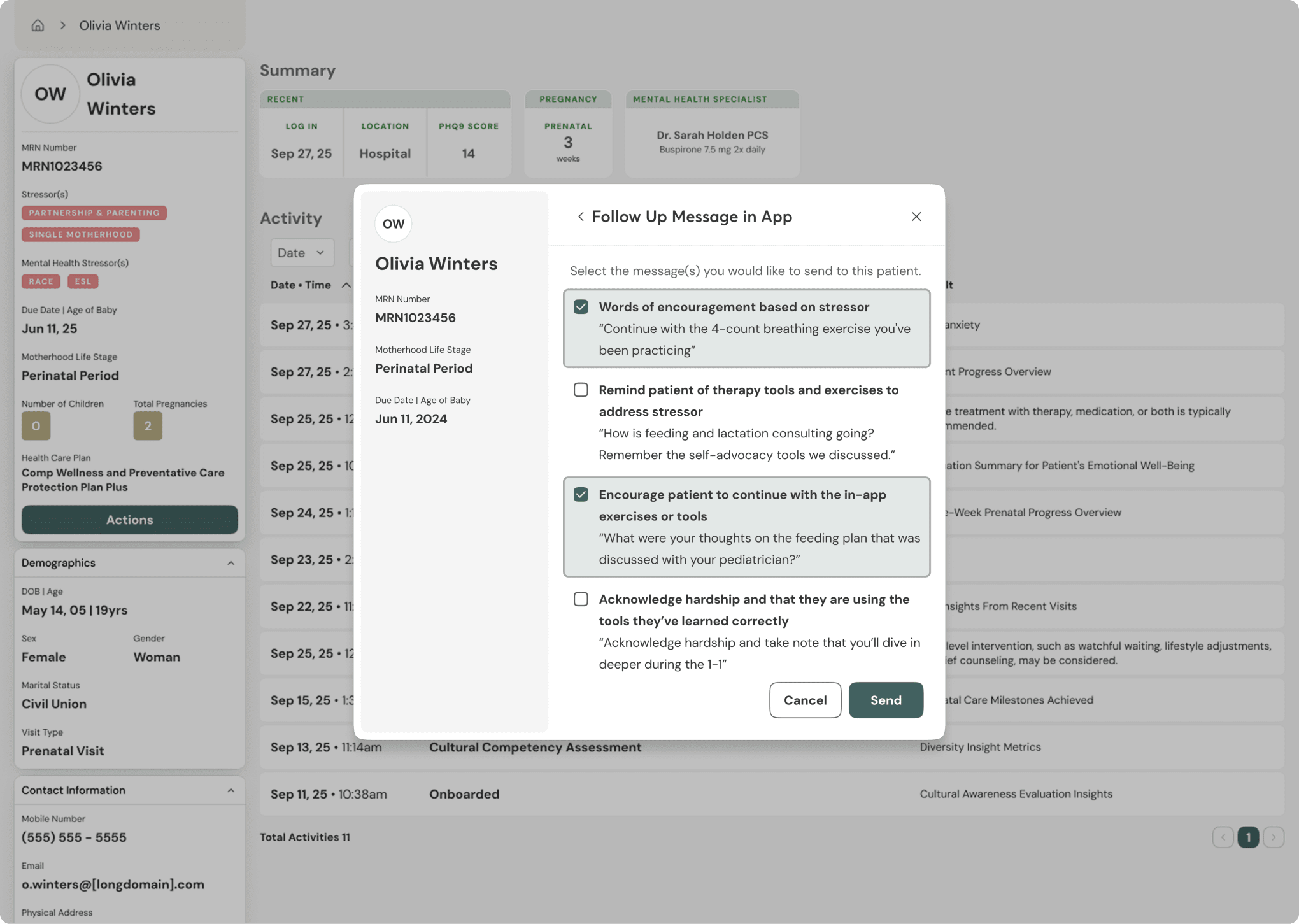Click the OW avatar in the patient sidebar
The image size is (1299, 924).
pos(50,94)
